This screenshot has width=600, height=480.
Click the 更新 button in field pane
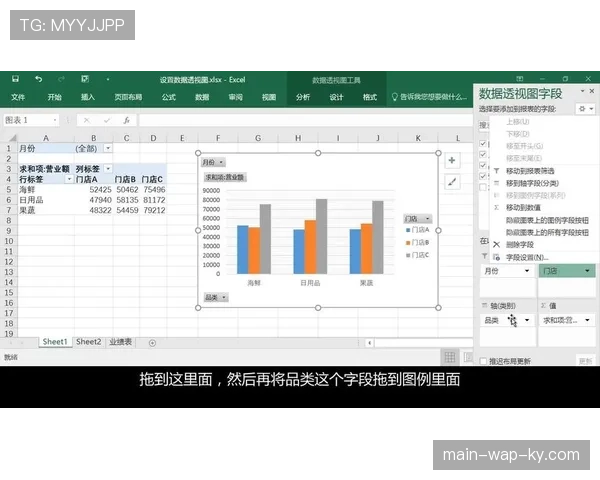585,361
